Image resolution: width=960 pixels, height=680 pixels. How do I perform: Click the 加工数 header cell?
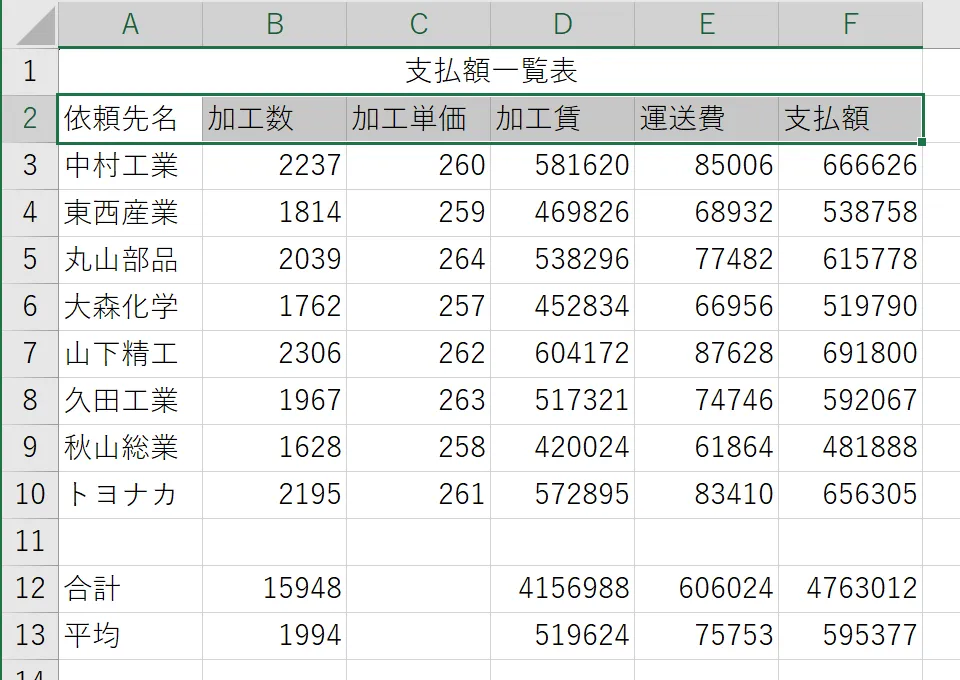274,118
